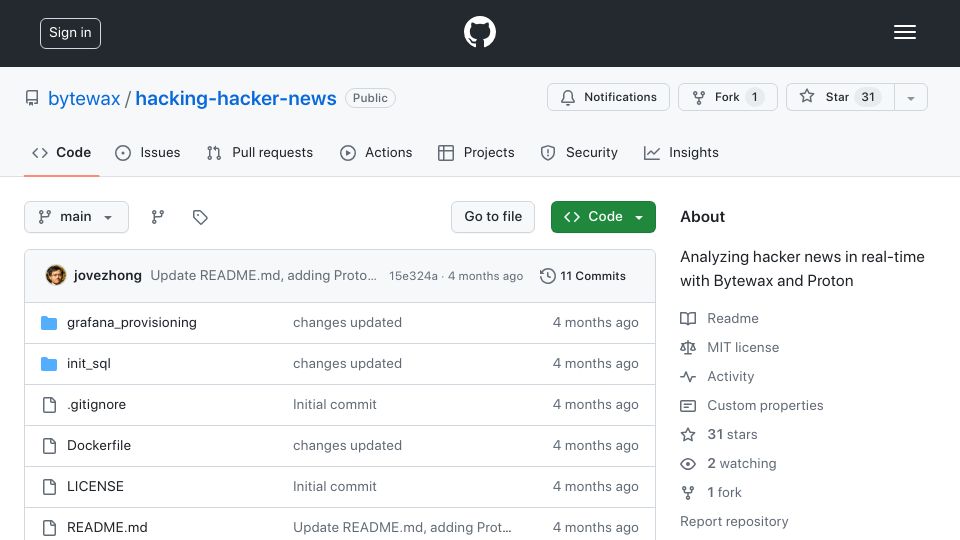Click Go to file button
960x540 pixels.
click(x=493, y=217)
